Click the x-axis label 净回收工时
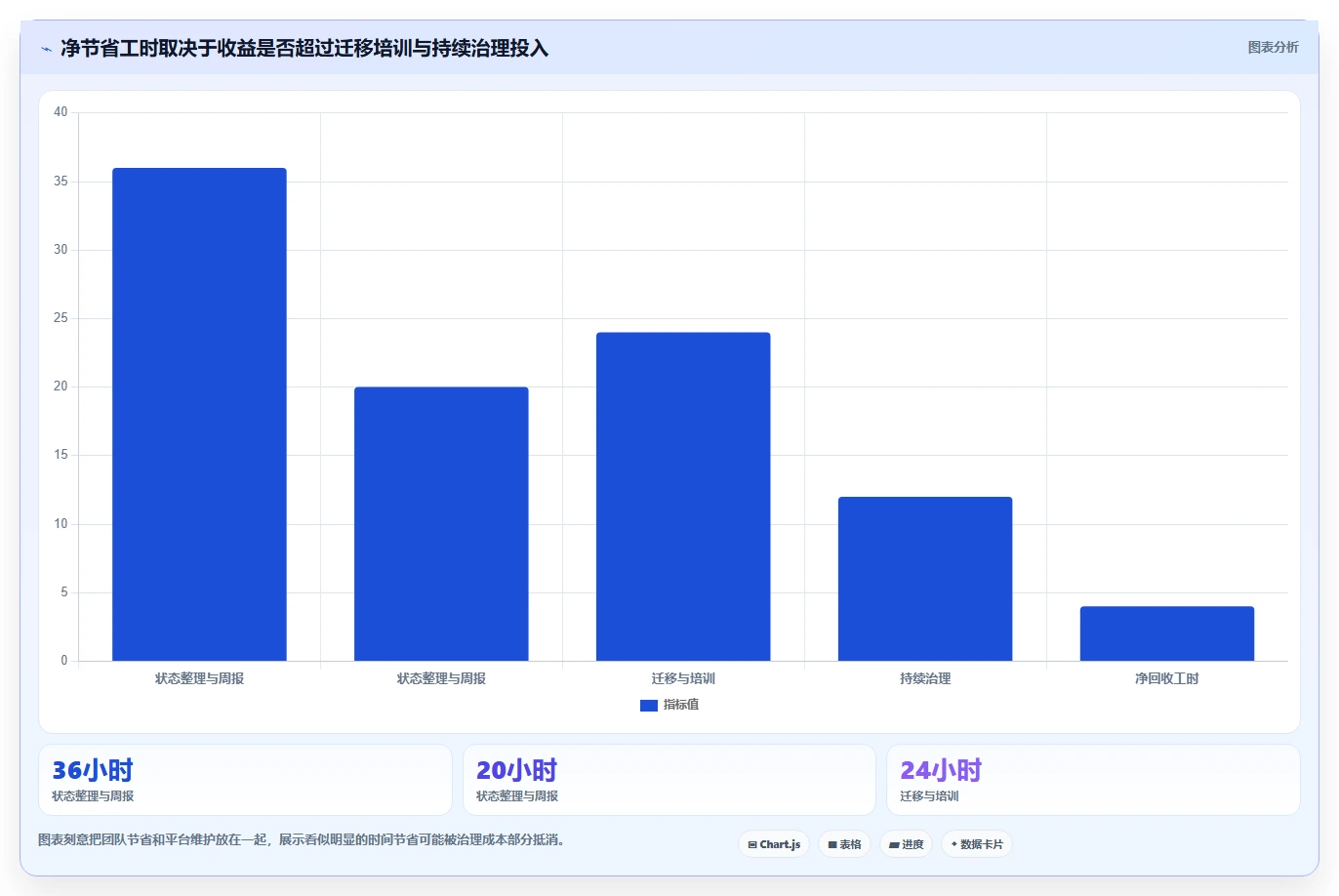The width and height of the screenshot is (1339, 896). pyautogui.click(x=1167, y=678)
